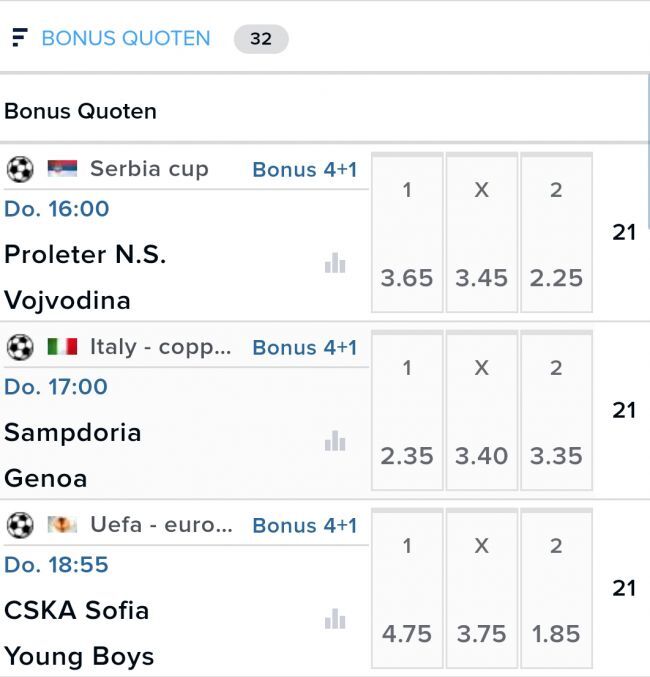Select away win odds 1.85 for Young Boys
This screenshot has height=677, width=650.
tap(556, 633)
